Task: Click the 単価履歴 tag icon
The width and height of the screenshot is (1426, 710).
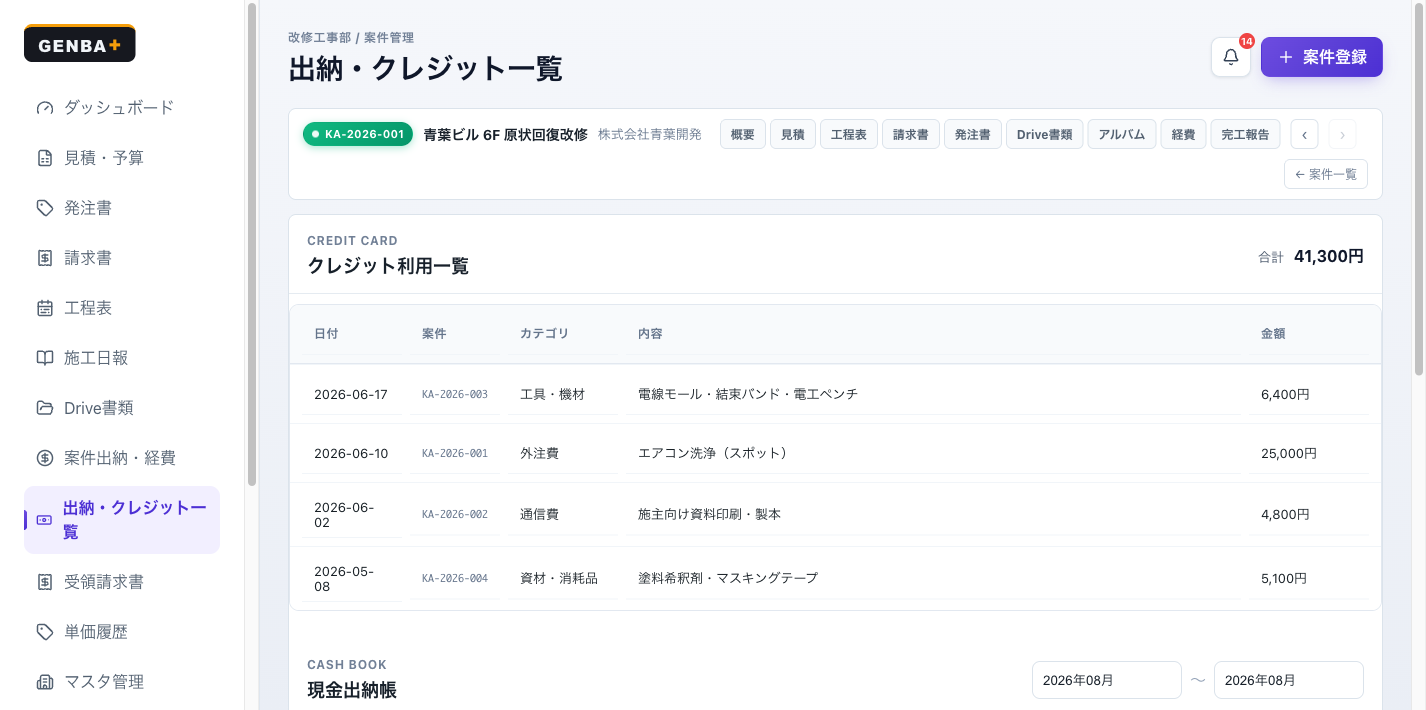Action: point(45,632)
